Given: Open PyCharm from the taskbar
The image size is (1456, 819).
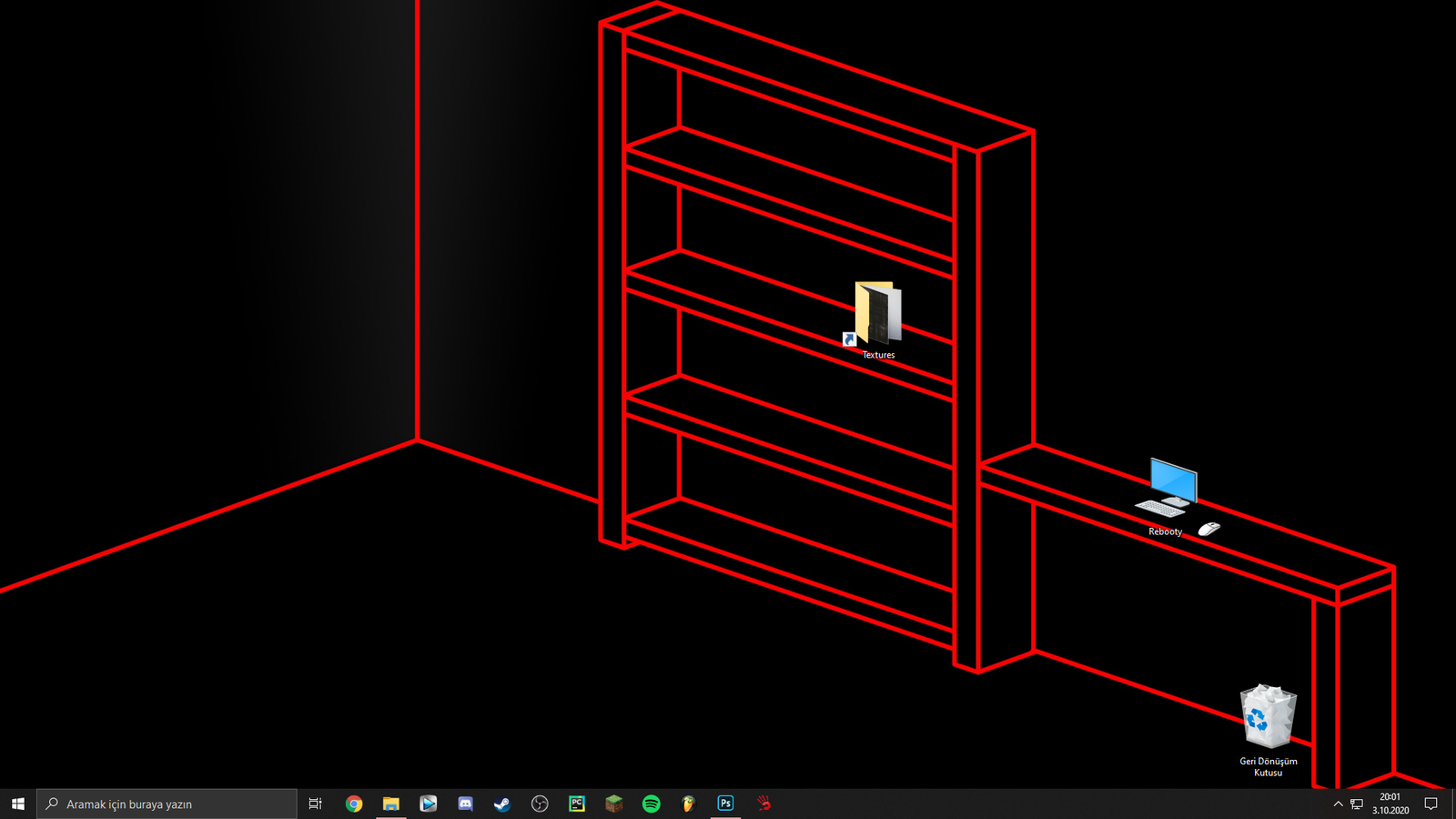Looking at the screenshot, I should coord(577,804).
